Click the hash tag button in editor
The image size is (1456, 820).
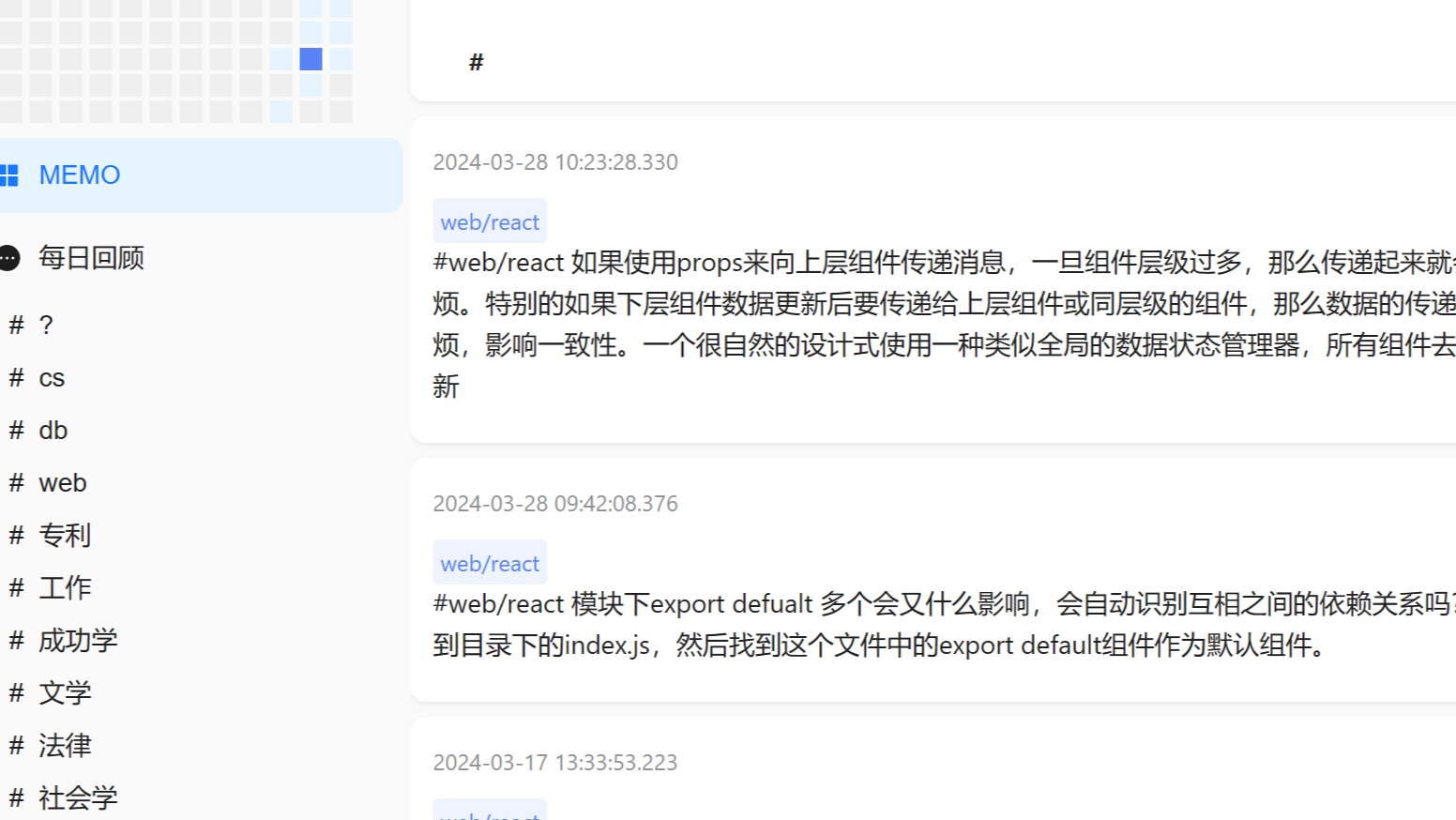point(477,62)
